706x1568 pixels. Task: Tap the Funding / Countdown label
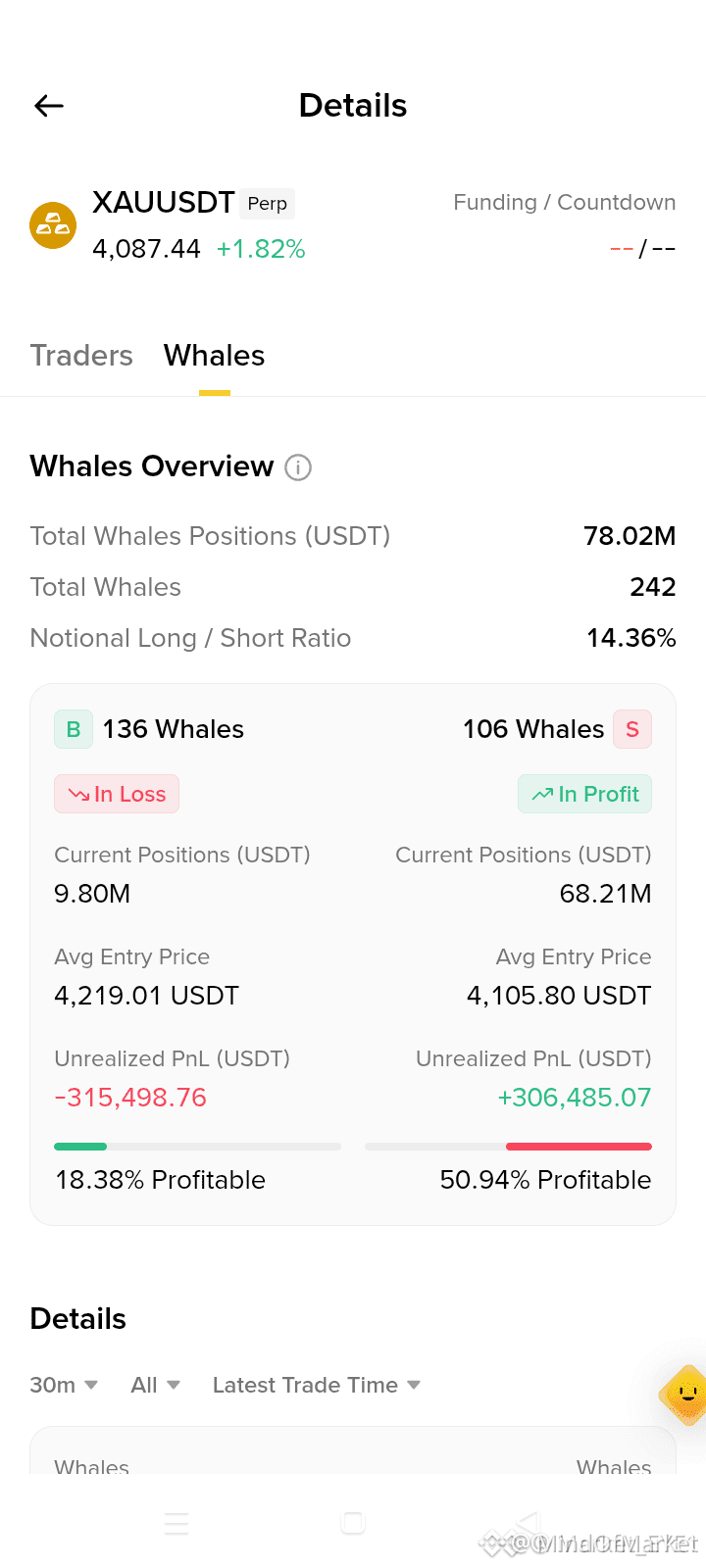click(565, 202)
